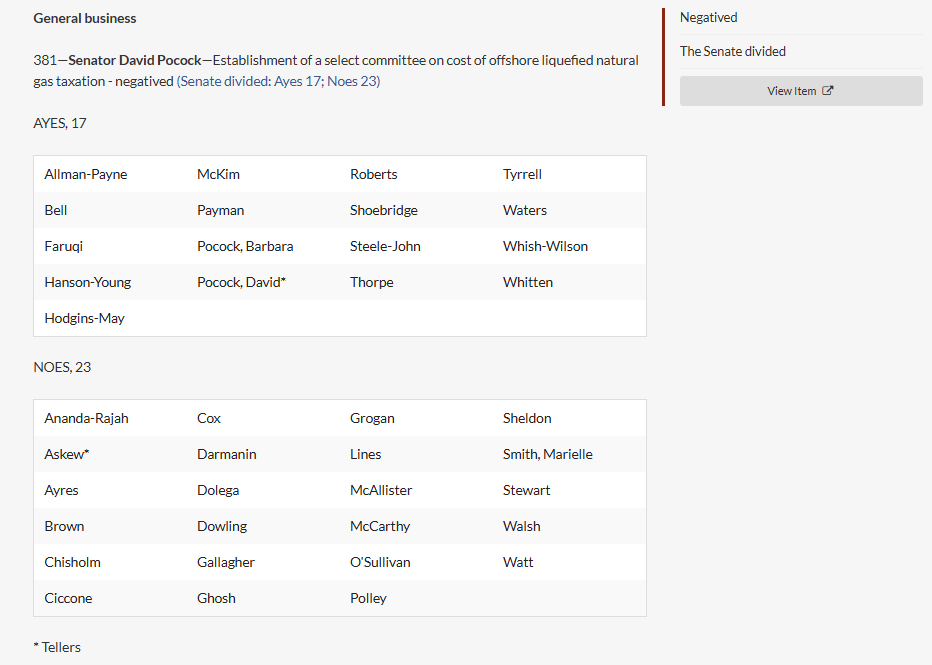Click the Steele-John name

point(385,246)
